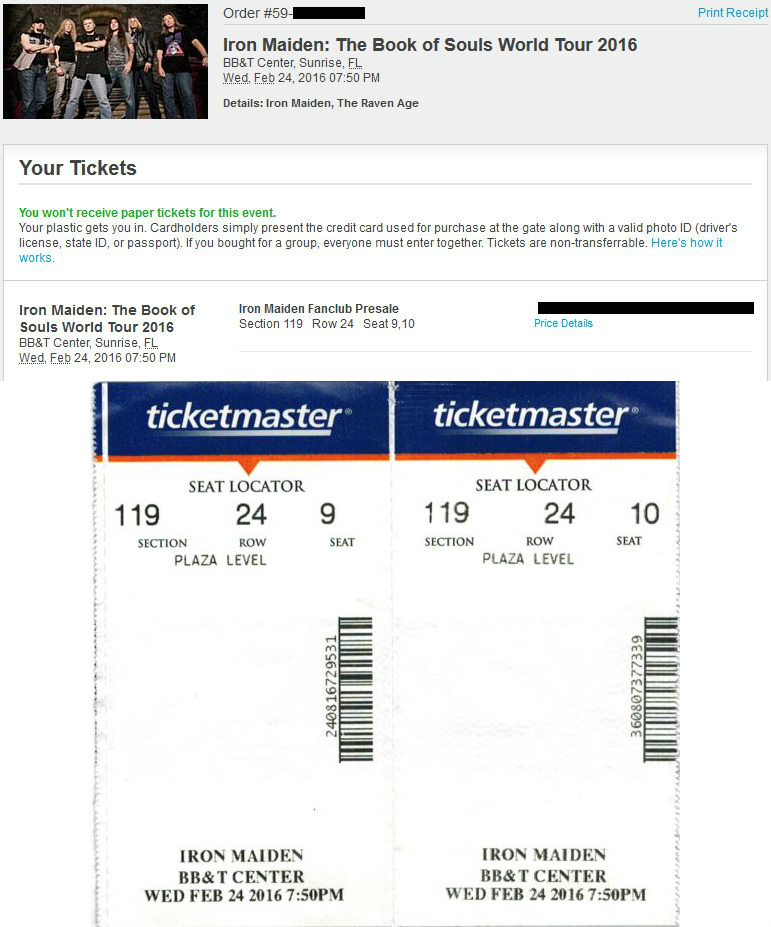The image size is (771, 927).
Task: Click the barcode on the seat 10 ticket
Action: 661,689
